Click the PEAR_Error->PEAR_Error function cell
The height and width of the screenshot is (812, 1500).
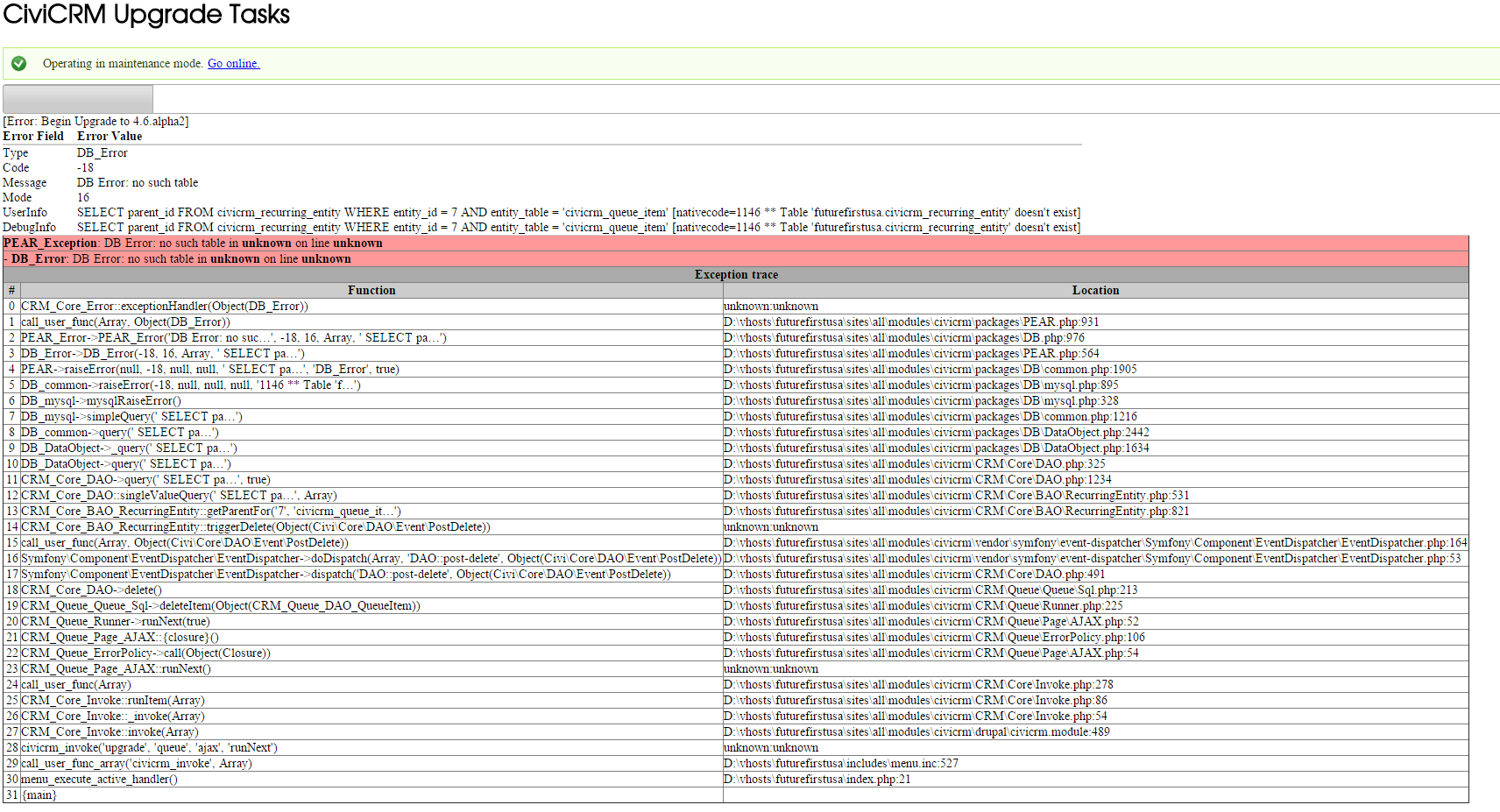coord(371,338)
